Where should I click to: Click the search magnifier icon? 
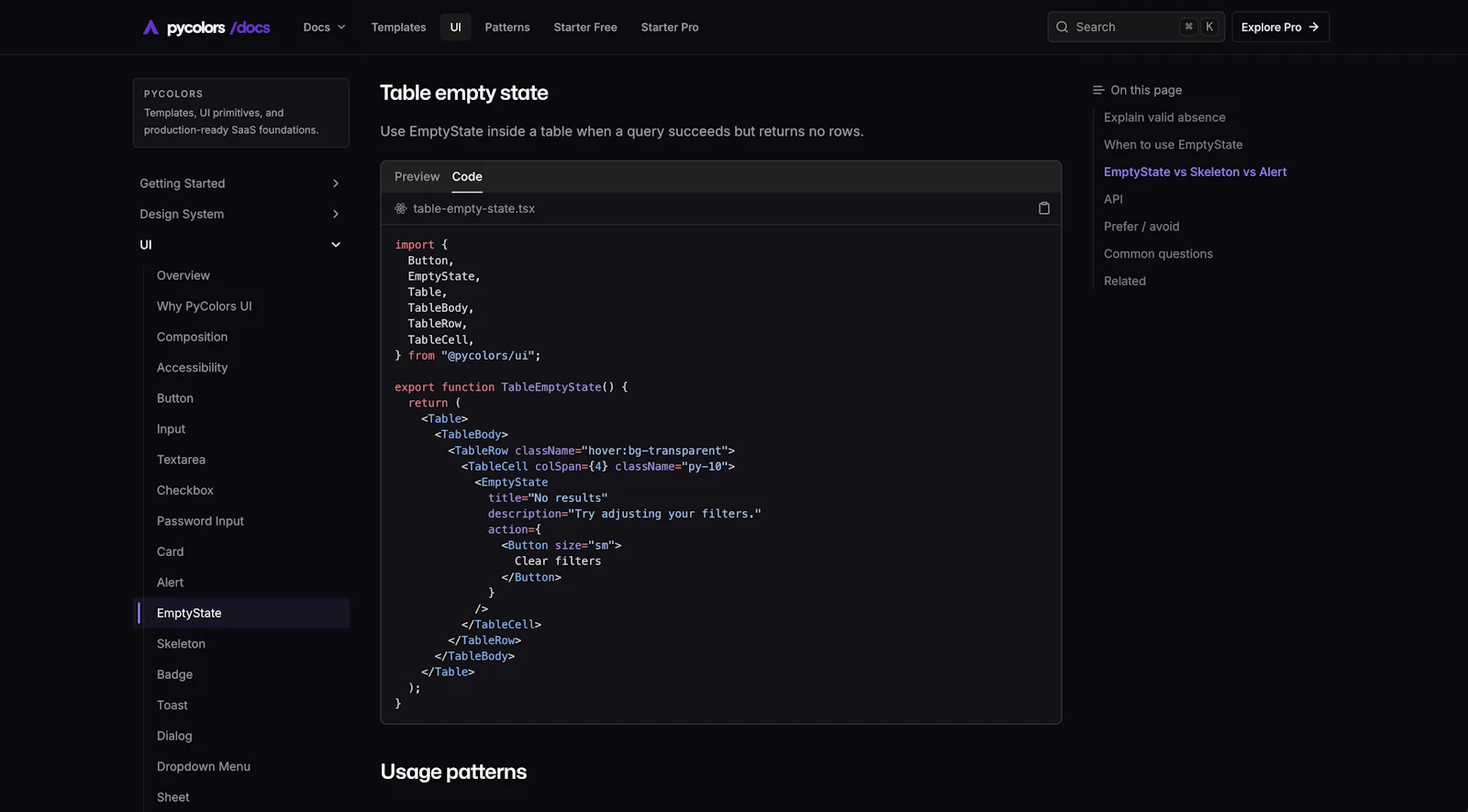1062,28
